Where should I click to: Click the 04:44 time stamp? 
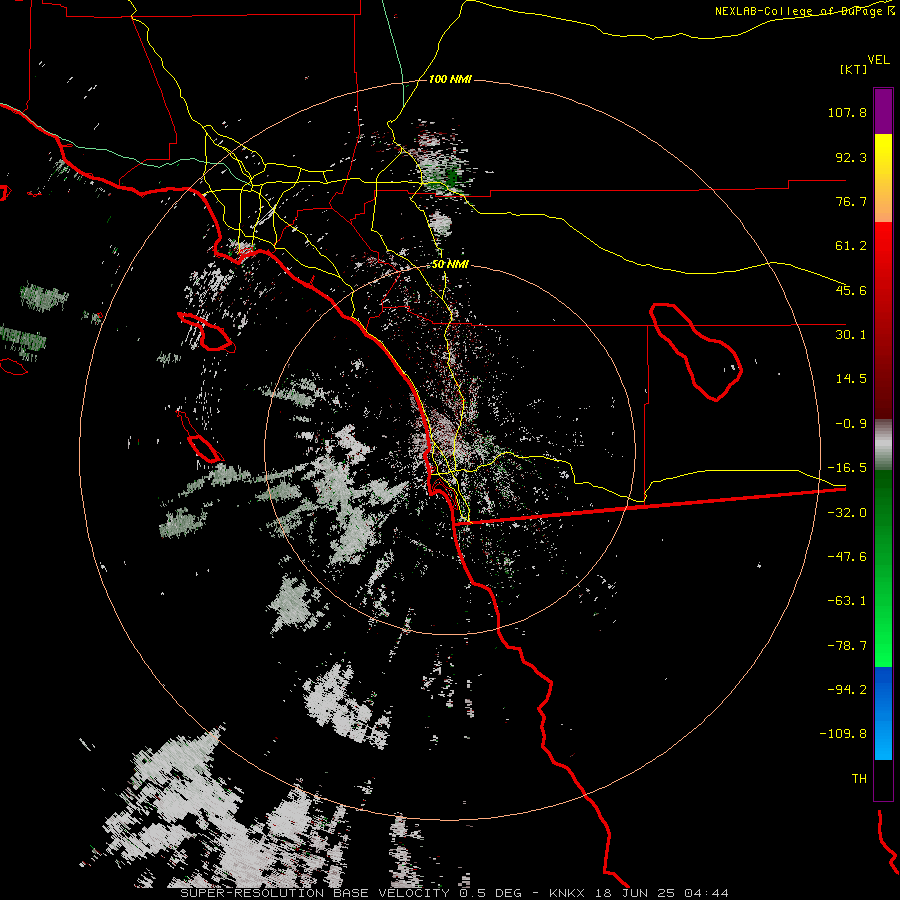706,893
